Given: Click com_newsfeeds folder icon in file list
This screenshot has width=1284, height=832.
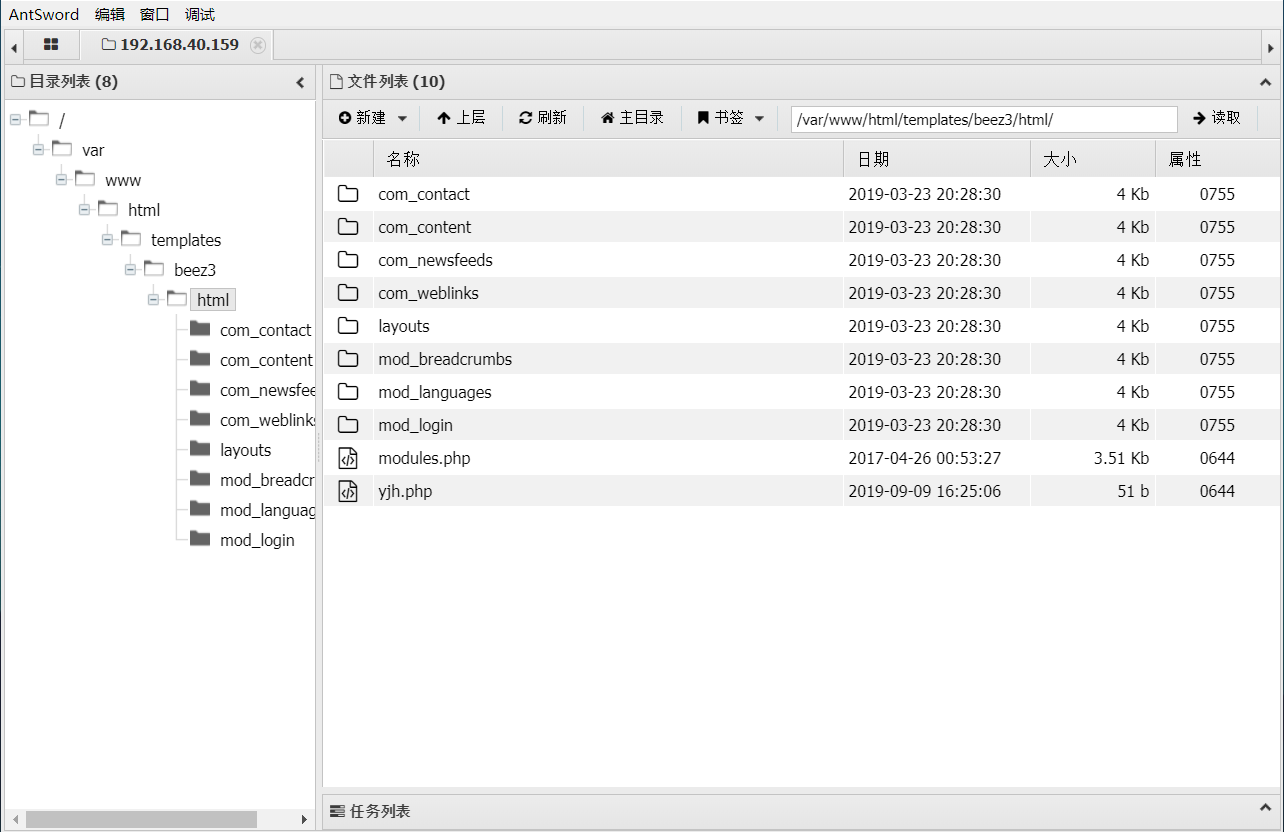Looking at the screenshot, I should click(348, 260).
